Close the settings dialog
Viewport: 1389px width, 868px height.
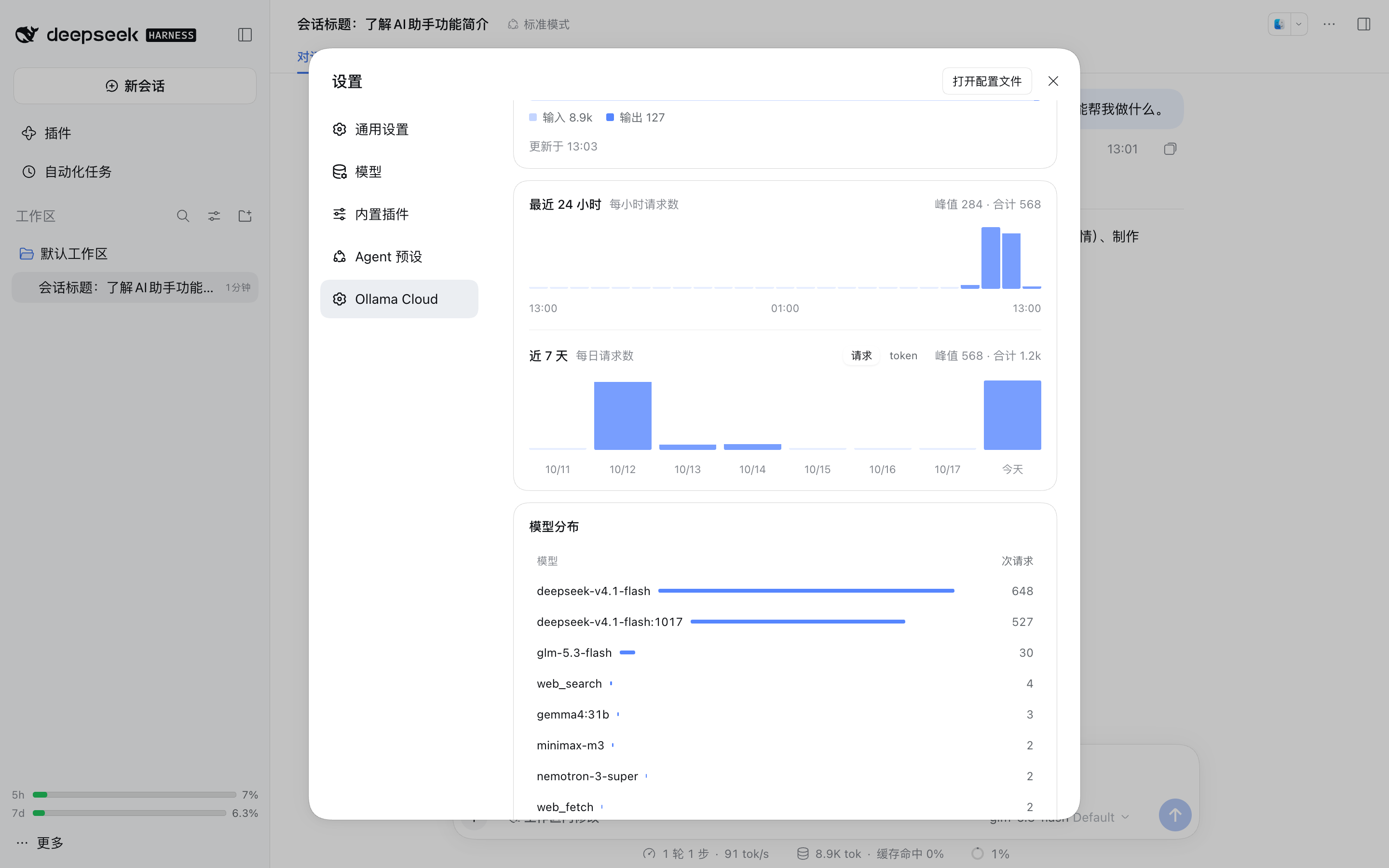click(1053, 81)
